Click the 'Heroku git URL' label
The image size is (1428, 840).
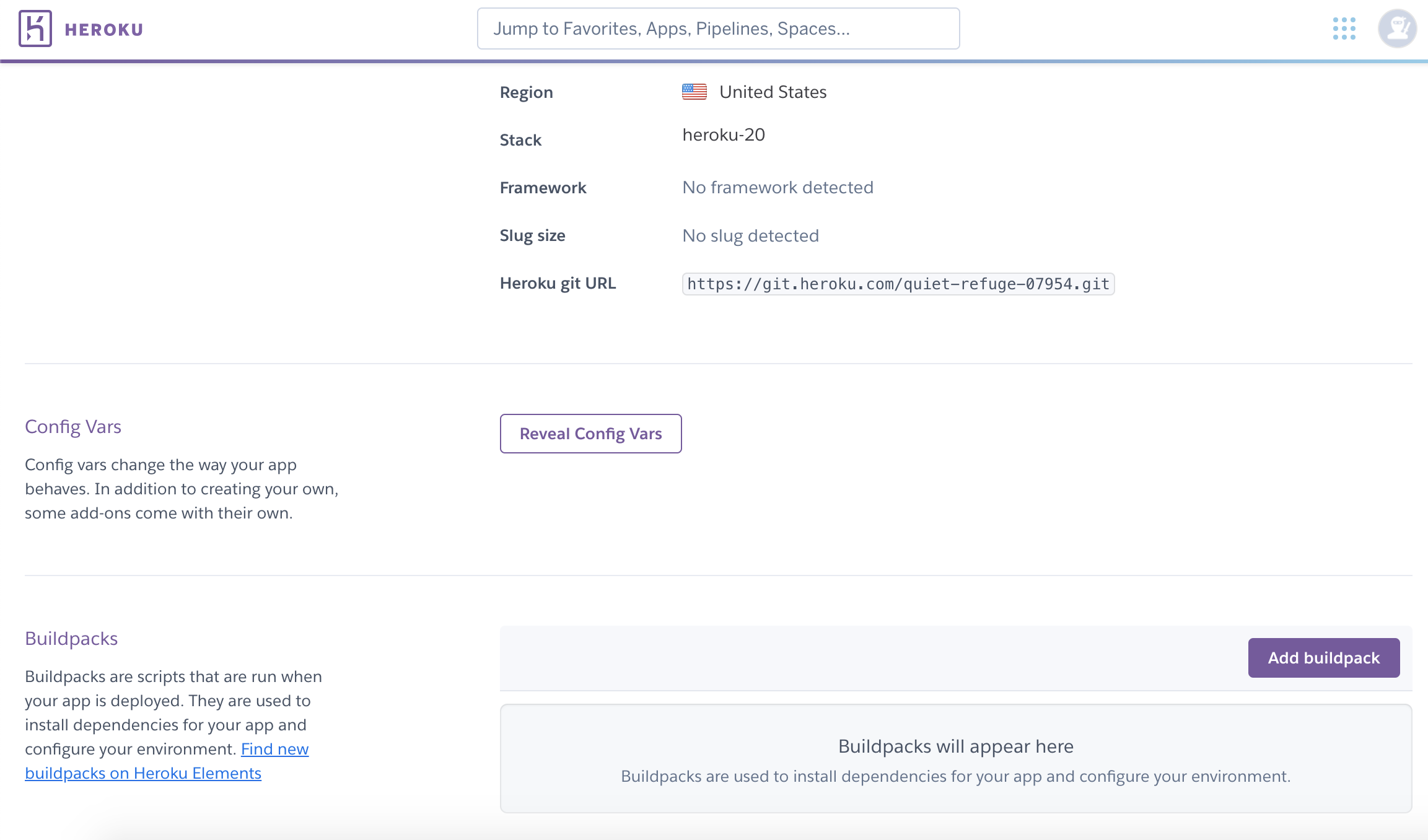click(x=558, y=283)
